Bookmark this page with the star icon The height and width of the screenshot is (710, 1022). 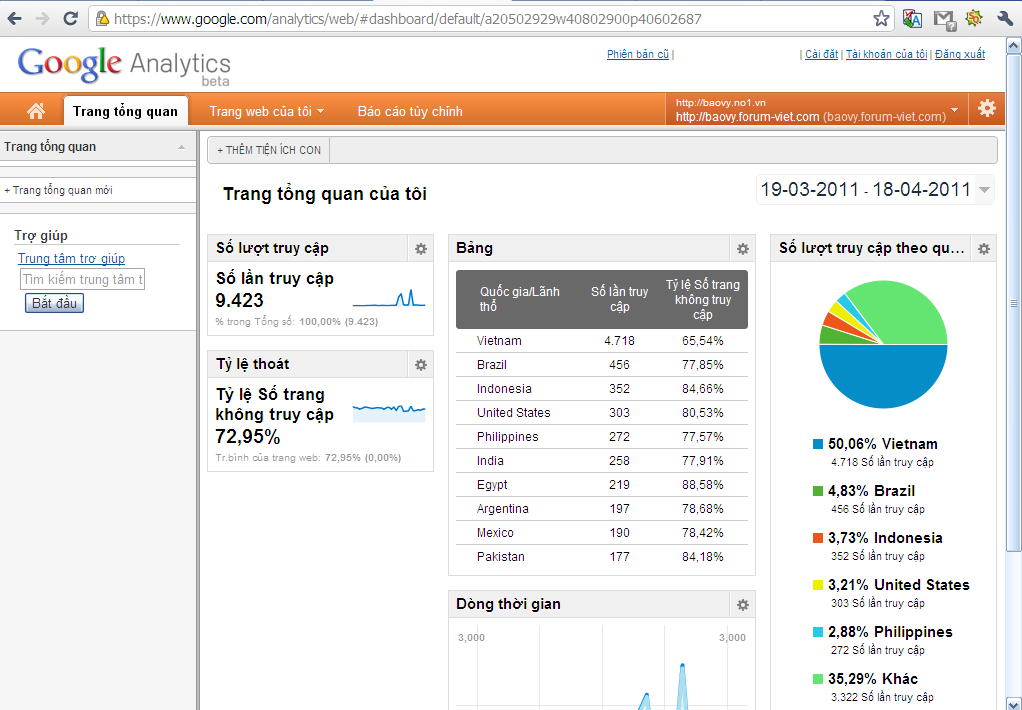coord(881,19)
